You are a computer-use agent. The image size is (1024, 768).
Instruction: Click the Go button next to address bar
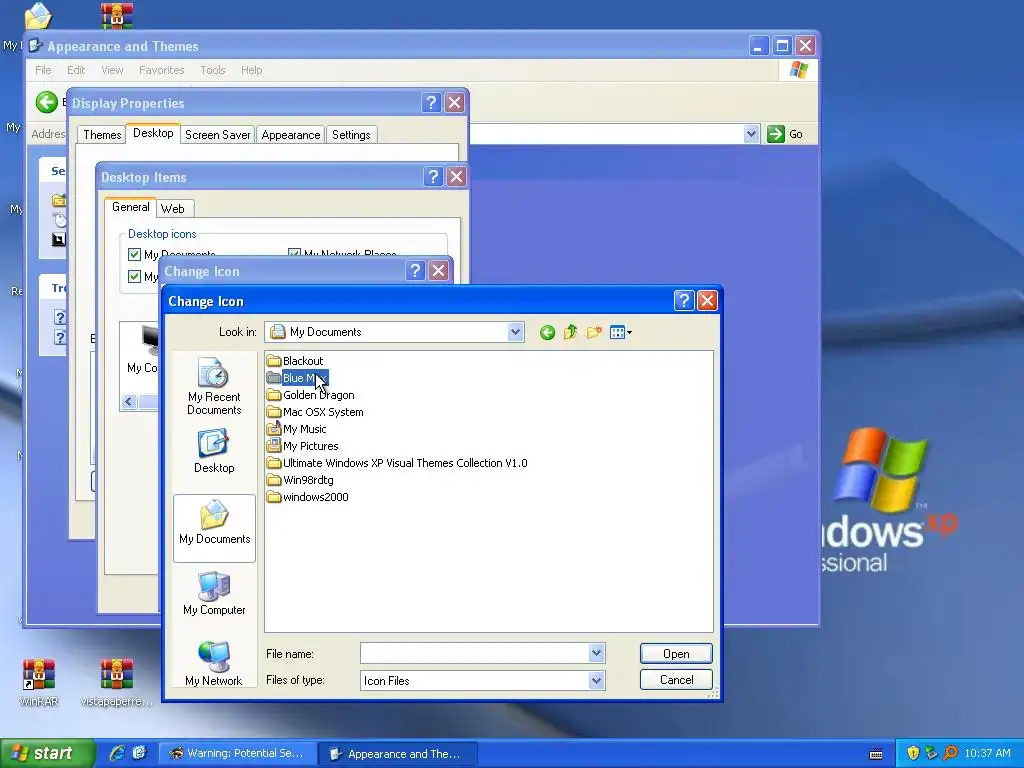pos(785,134)
